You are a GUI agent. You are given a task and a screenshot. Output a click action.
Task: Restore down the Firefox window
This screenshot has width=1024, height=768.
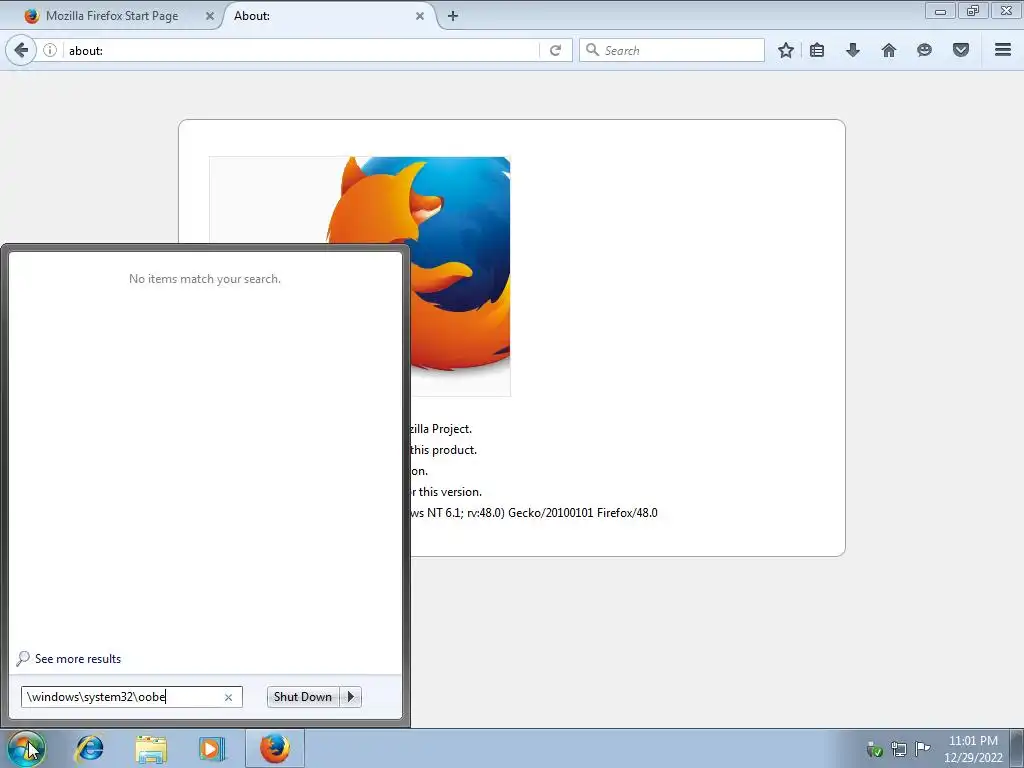[972, 10]
